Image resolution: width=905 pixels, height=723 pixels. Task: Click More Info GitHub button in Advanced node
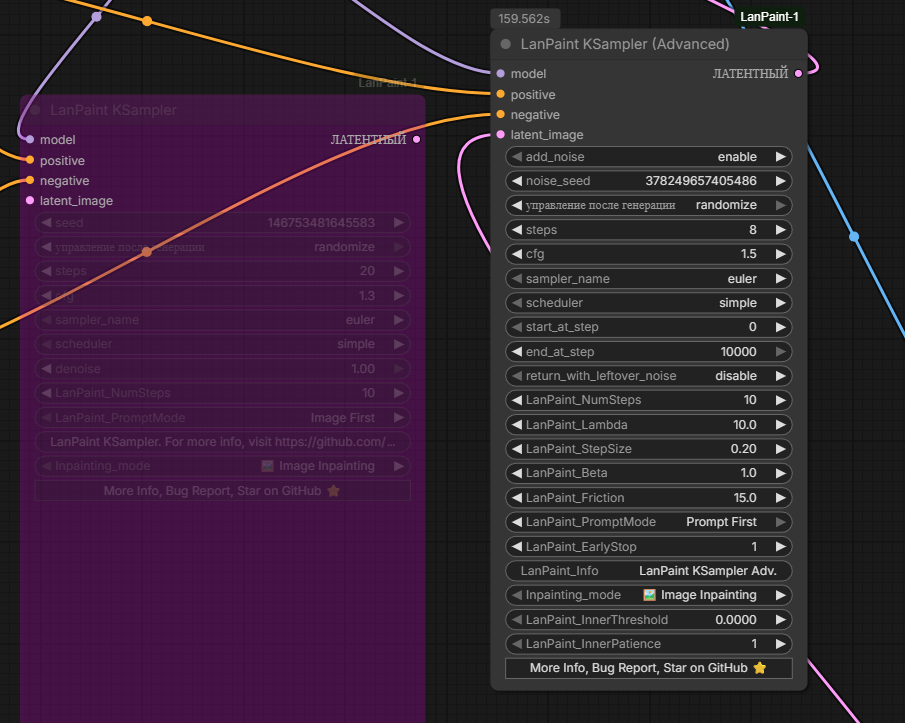648,668
